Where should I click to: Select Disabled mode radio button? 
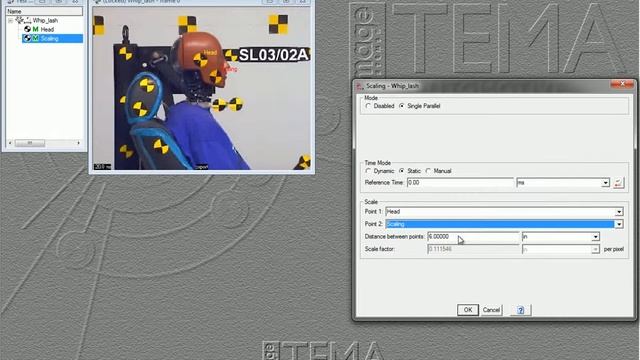(368, 106)
